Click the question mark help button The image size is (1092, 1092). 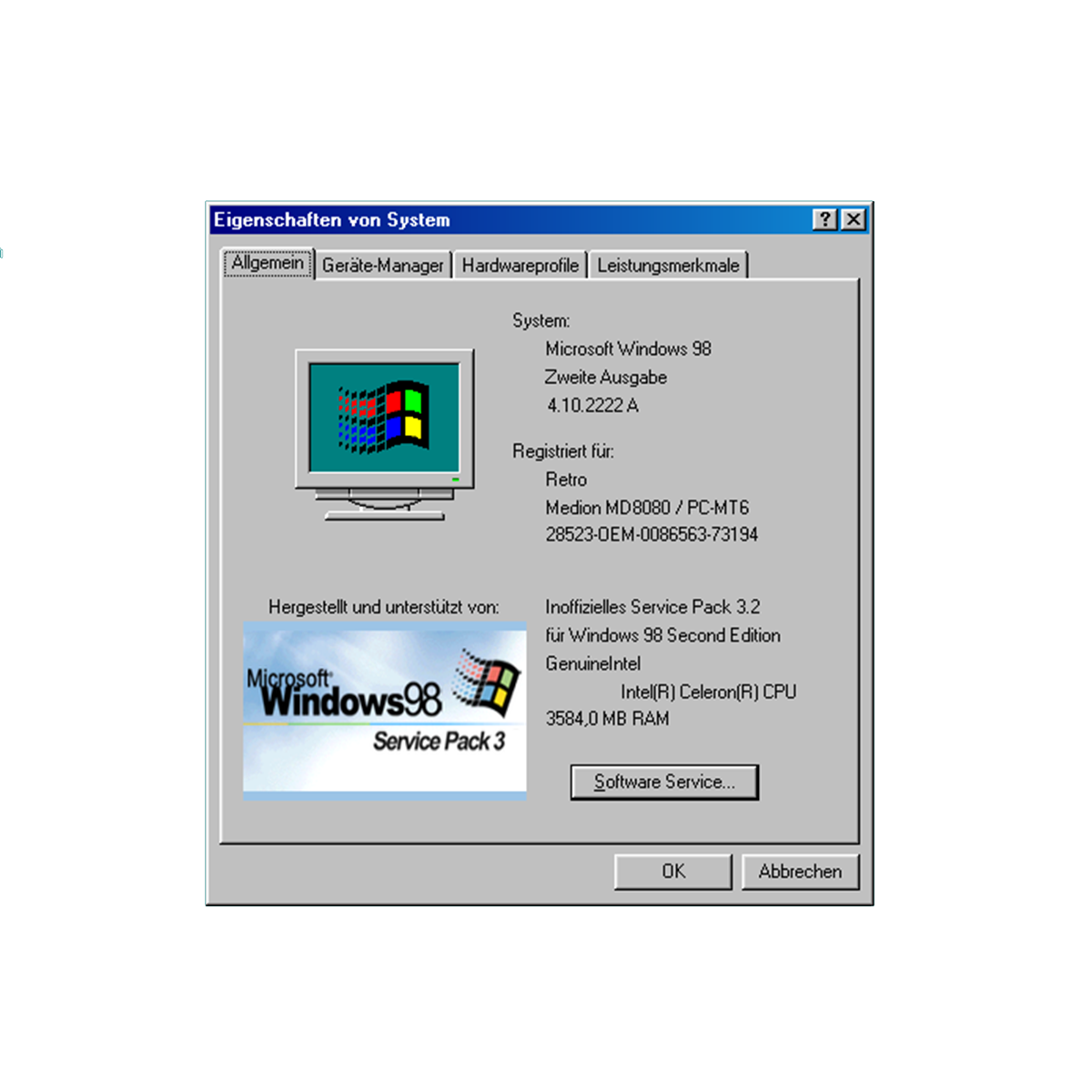click(x=824, y=219)
